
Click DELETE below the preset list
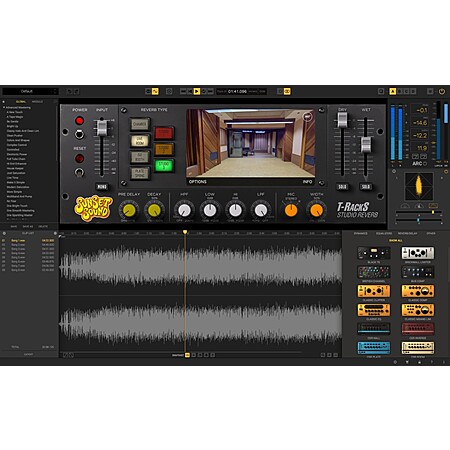click(x=43, y=226)
